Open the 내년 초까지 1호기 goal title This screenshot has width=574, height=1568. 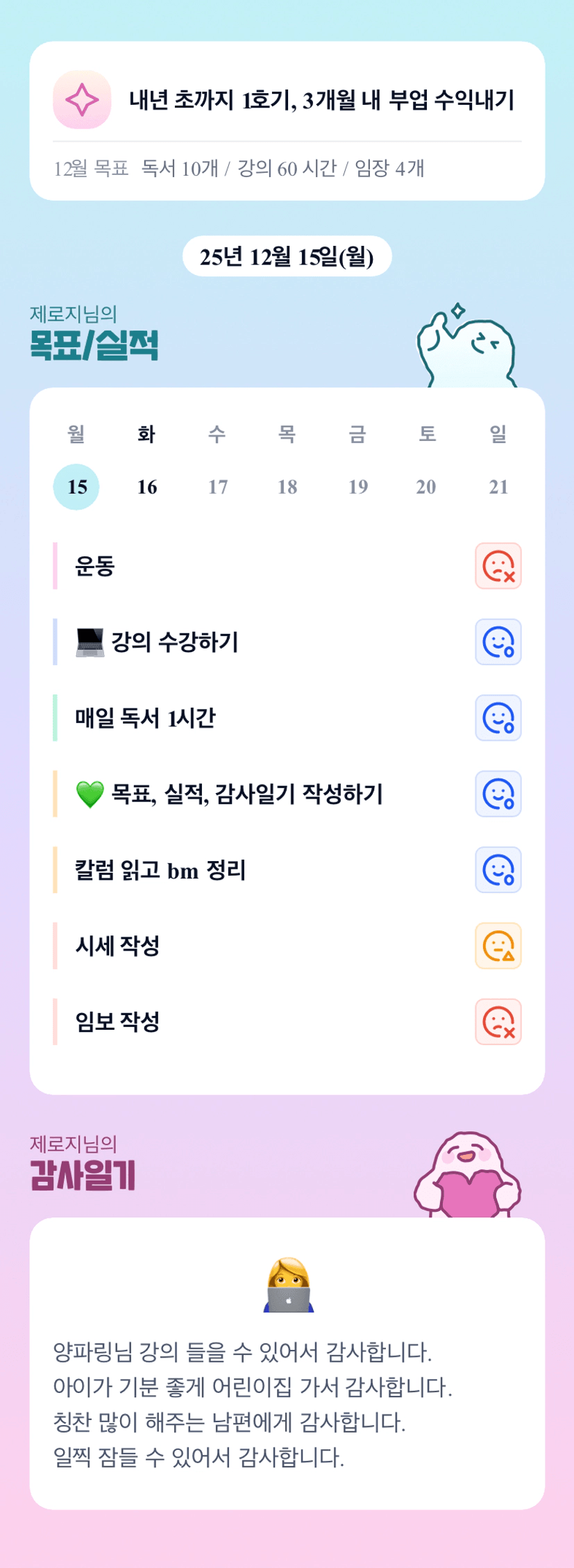point(321,100)
